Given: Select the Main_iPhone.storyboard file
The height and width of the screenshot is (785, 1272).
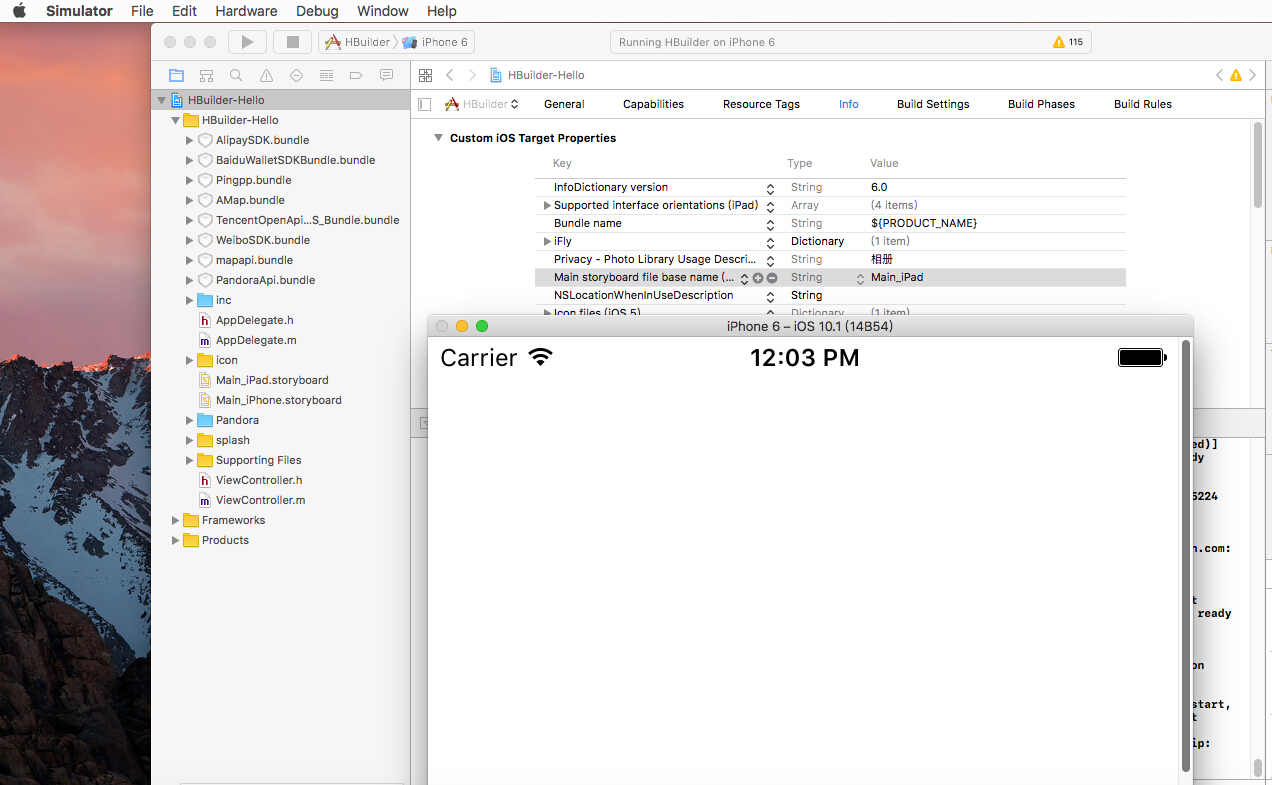Looking at the screenshot, I should 278,400.
